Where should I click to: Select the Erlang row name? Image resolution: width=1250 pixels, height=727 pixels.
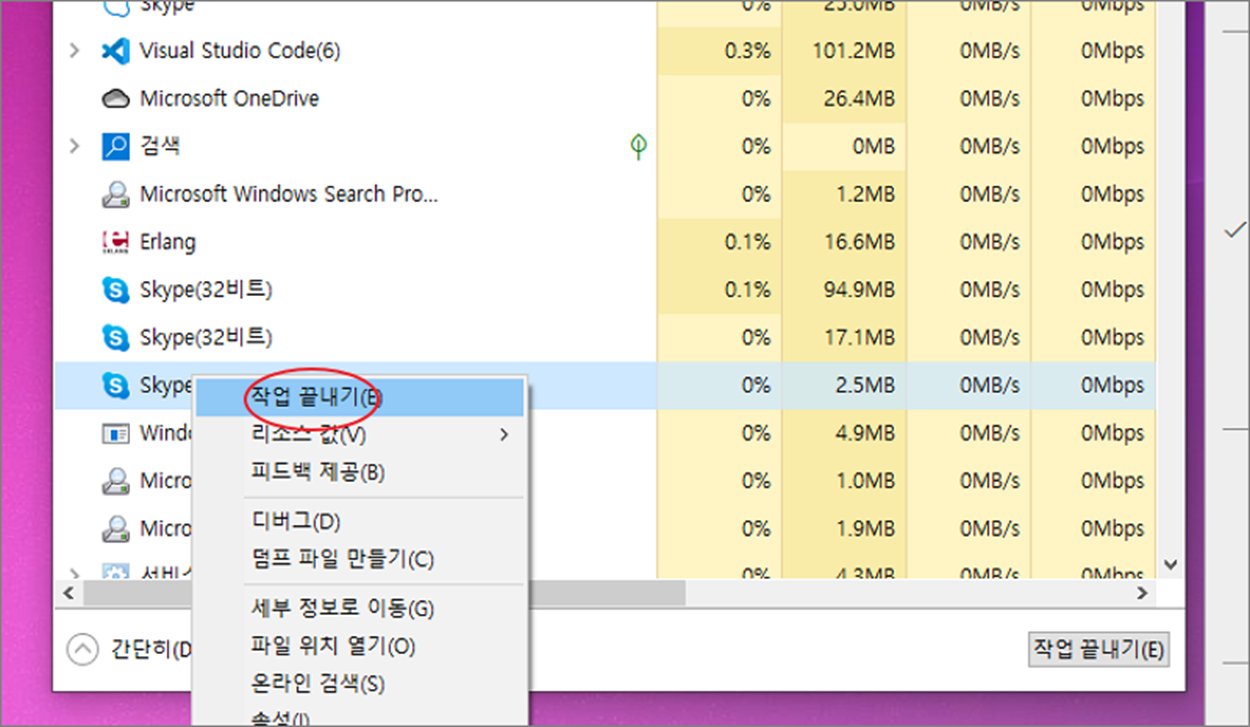pos(168,242)
